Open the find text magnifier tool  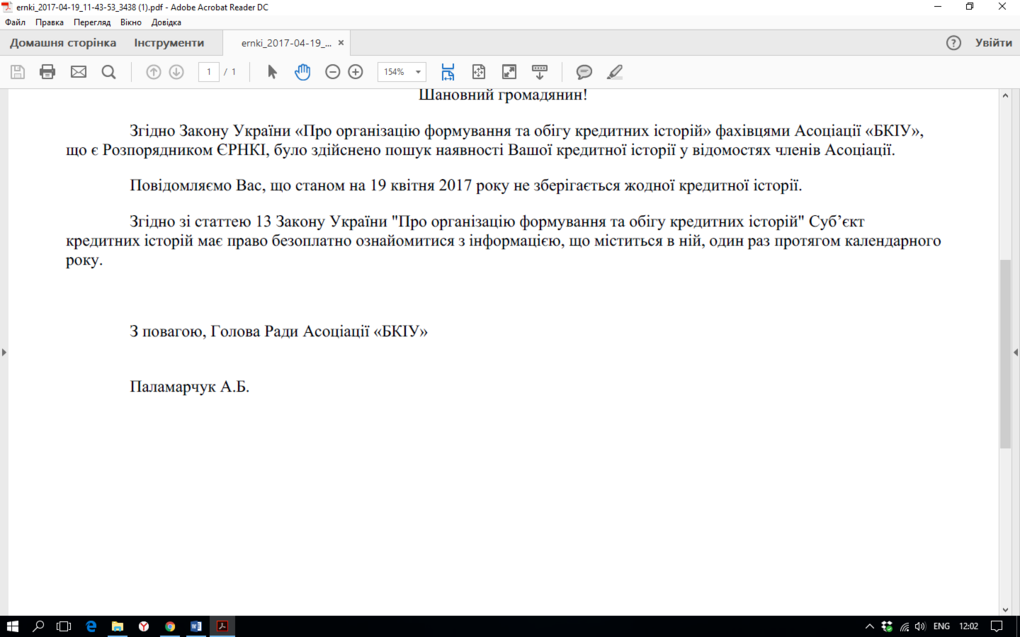click(x=109, y=72)
